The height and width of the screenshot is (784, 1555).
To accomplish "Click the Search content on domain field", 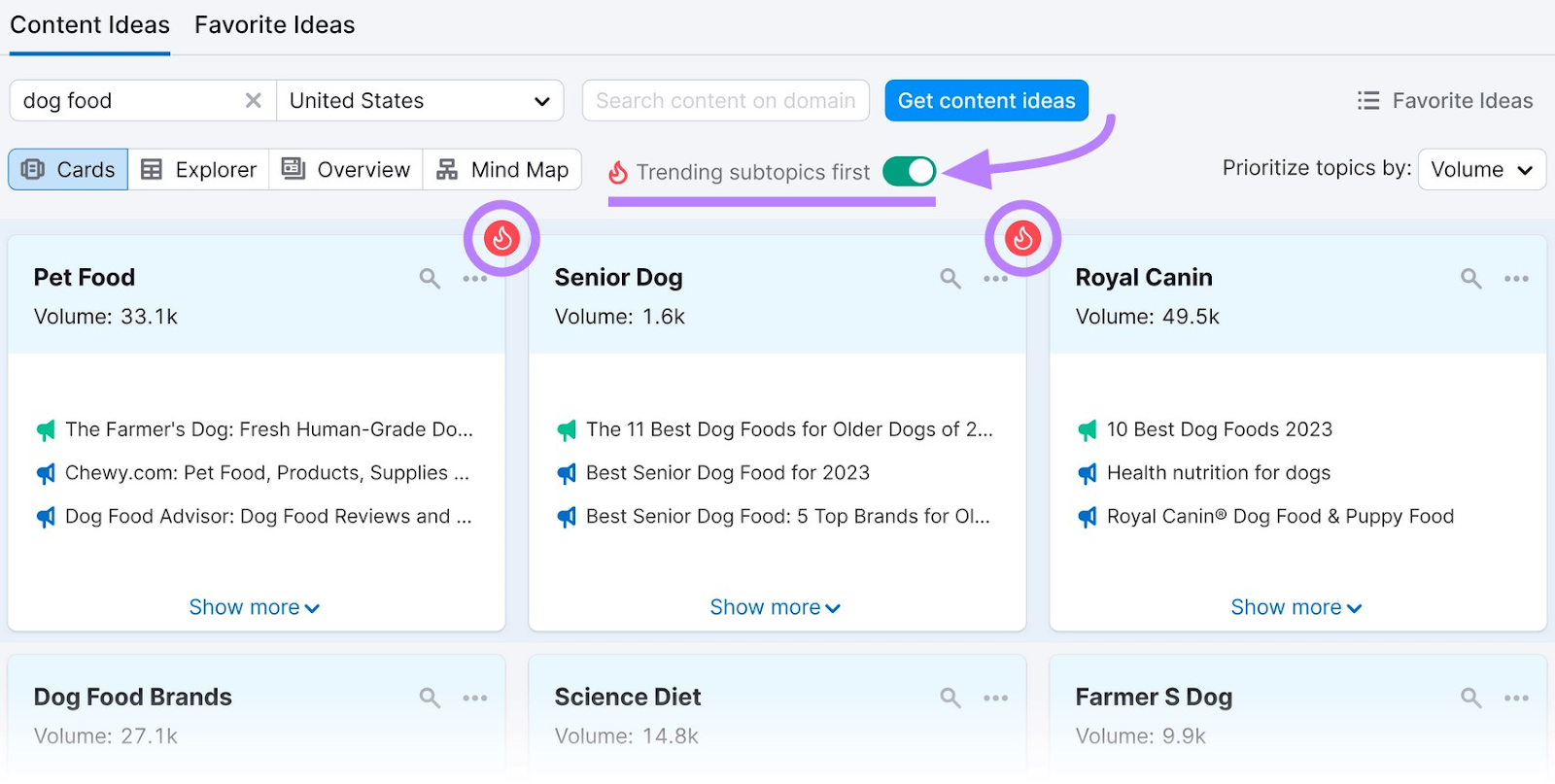I will 725,101.
